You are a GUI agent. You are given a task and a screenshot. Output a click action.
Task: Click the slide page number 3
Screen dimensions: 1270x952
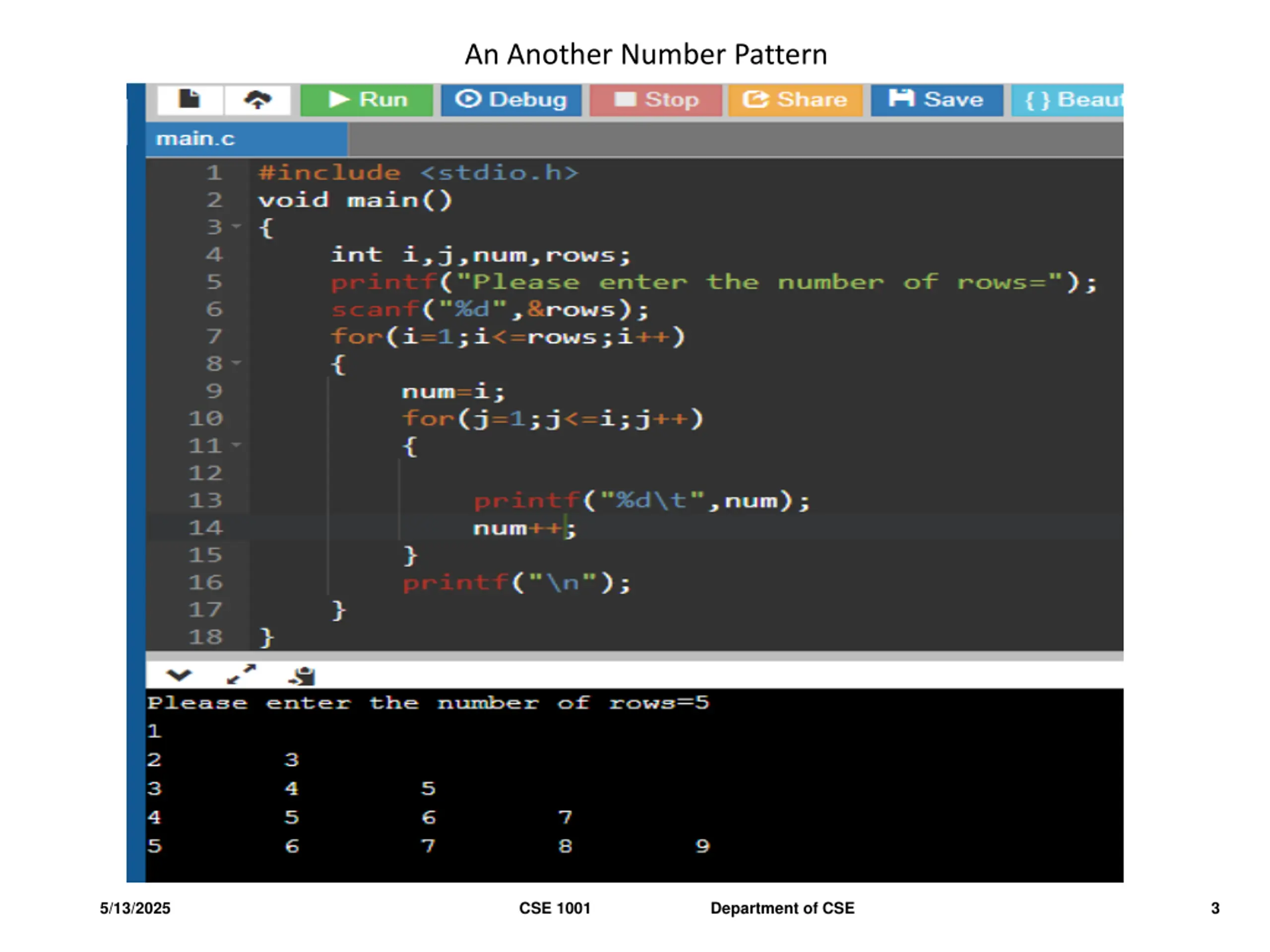click(1215, 908)
